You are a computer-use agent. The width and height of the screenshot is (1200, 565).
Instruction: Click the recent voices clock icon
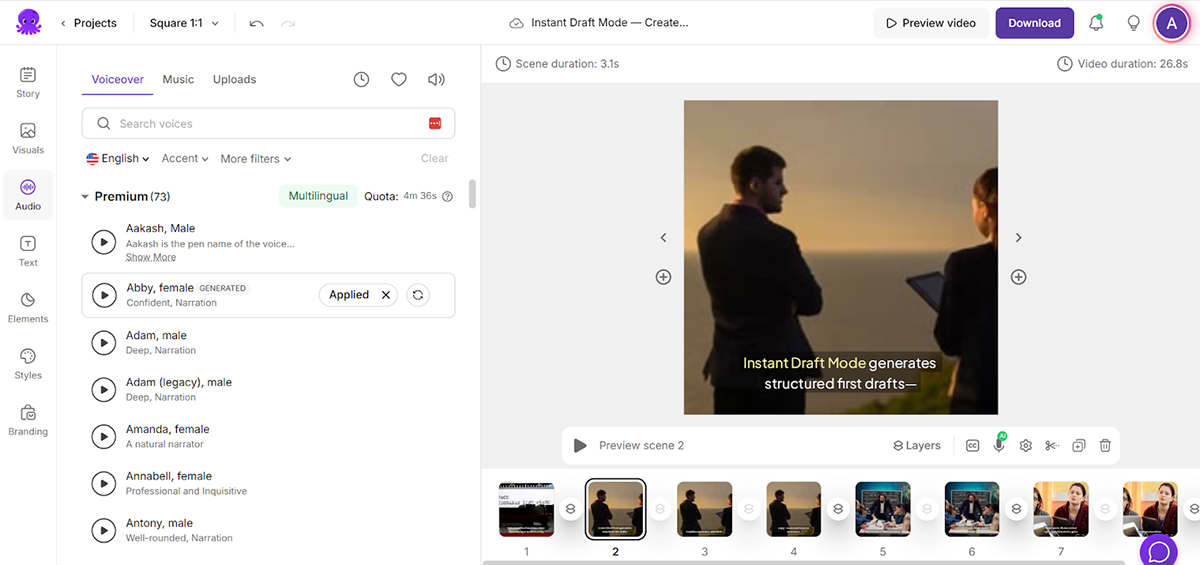point(361,80)
